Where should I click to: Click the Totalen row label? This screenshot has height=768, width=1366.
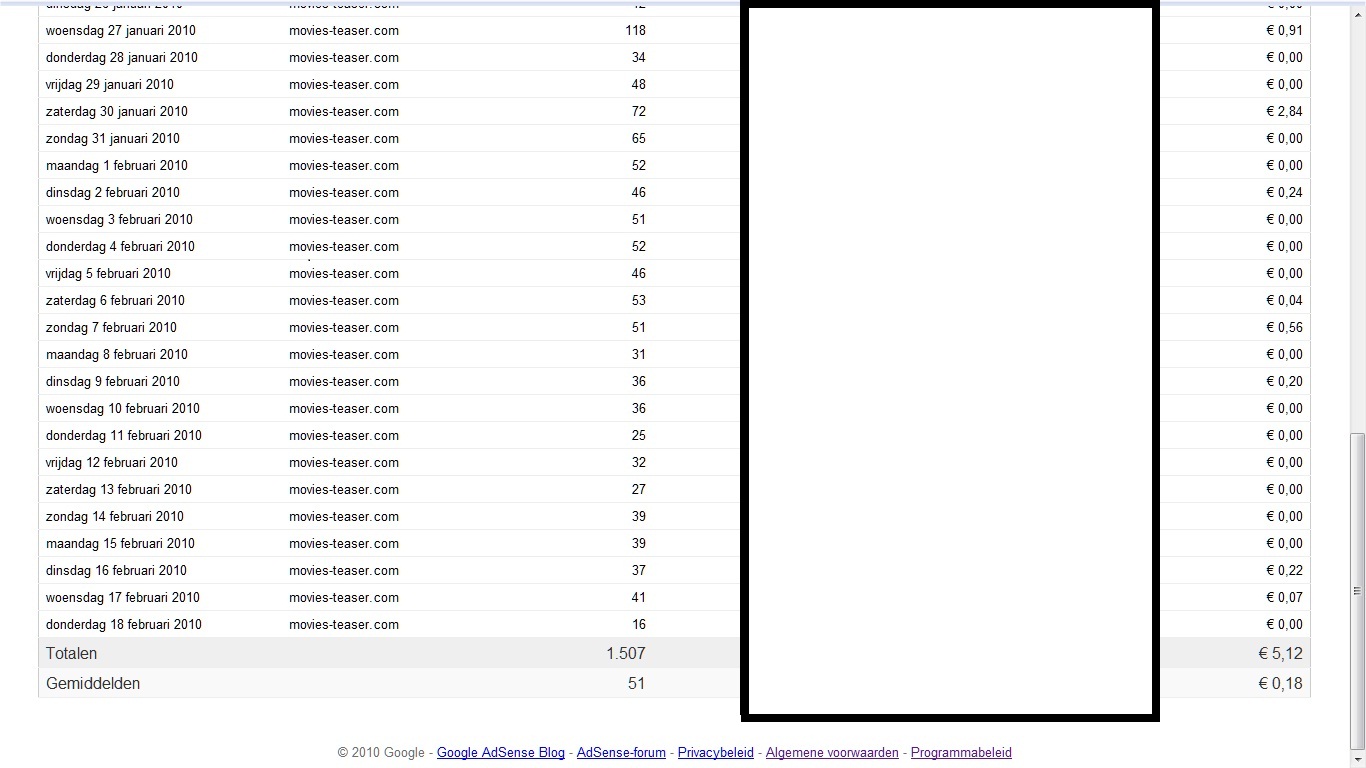coord(72,653)
